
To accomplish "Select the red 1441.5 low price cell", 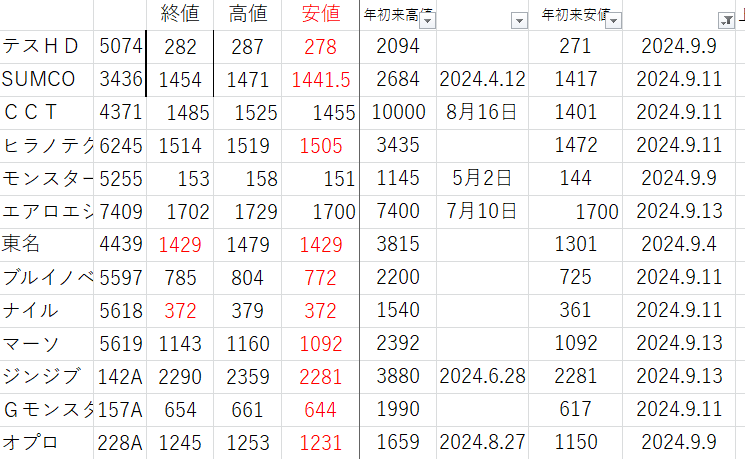I will coord(321,79).
